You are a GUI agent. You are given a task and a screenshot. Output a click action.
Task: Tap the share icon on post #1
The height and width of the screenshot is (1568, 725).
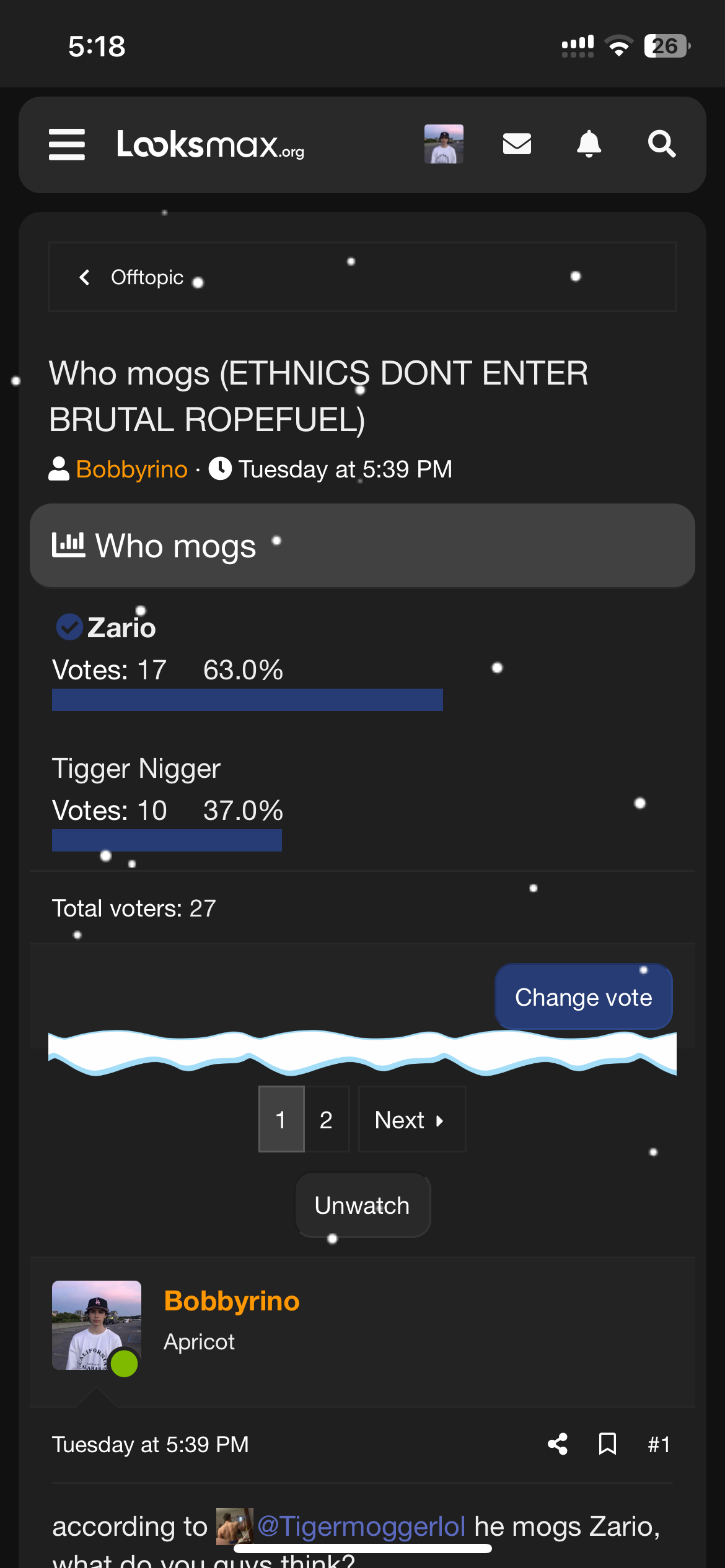click(x=558, y=1444)
